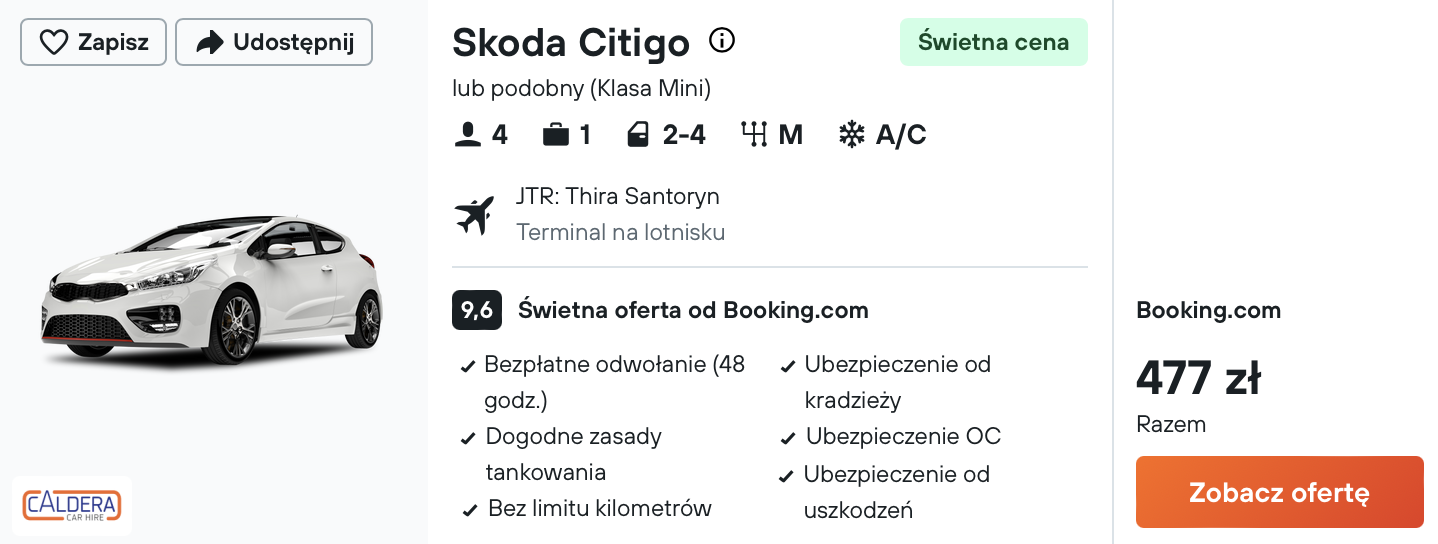Click Świetna oferta od Booking.com text
This screenshot has height=544, width=1438.
pyautogui.click(x=693, y=310)
